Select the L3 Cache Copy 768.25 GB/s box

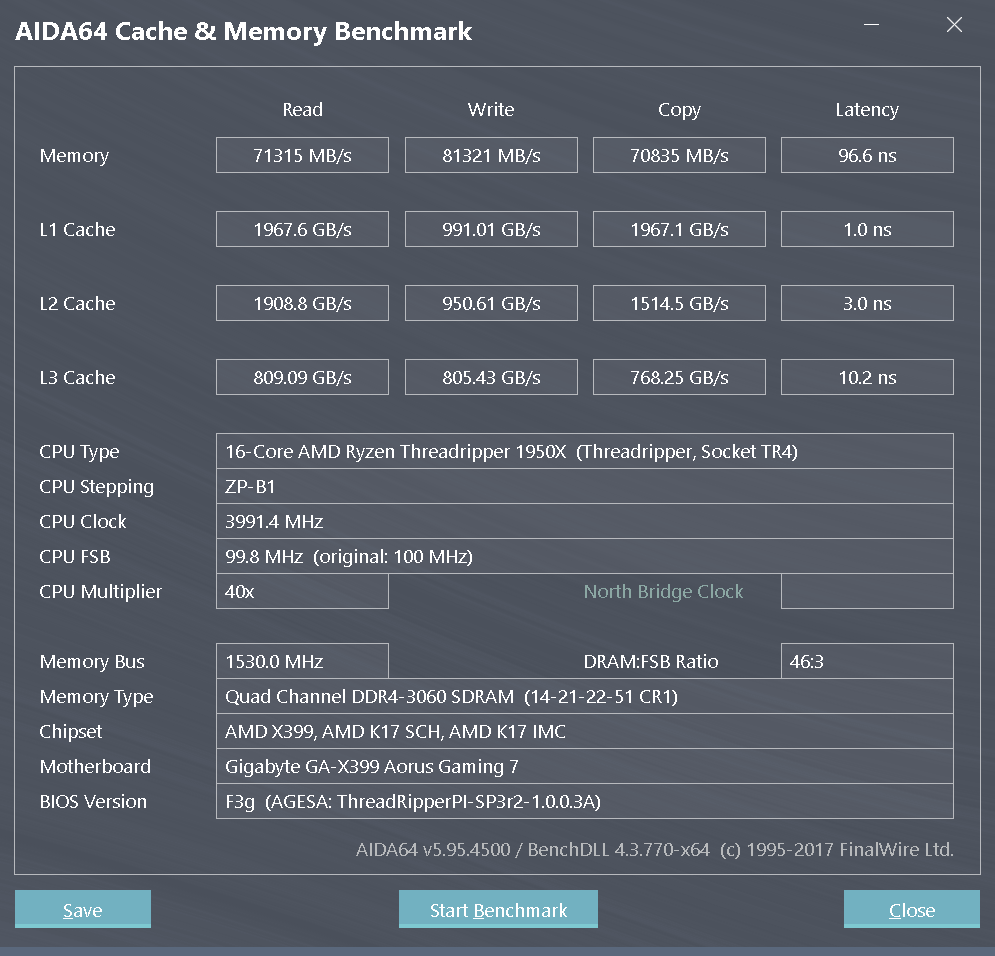pos(679,377)
